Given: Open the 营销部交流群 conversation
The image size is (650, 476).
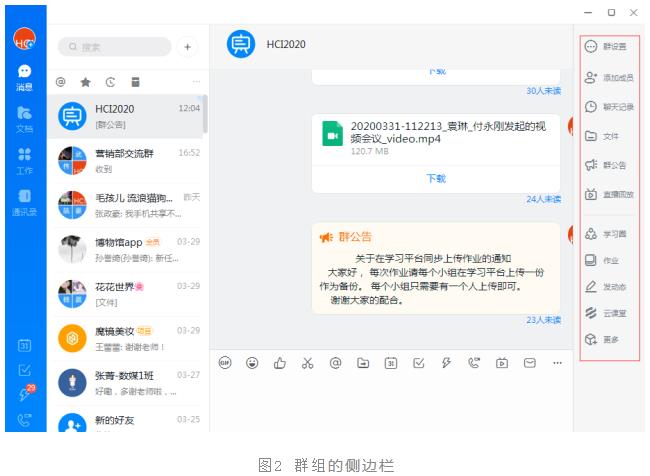Looking at the screenshot, I should [x=127, y=161].
